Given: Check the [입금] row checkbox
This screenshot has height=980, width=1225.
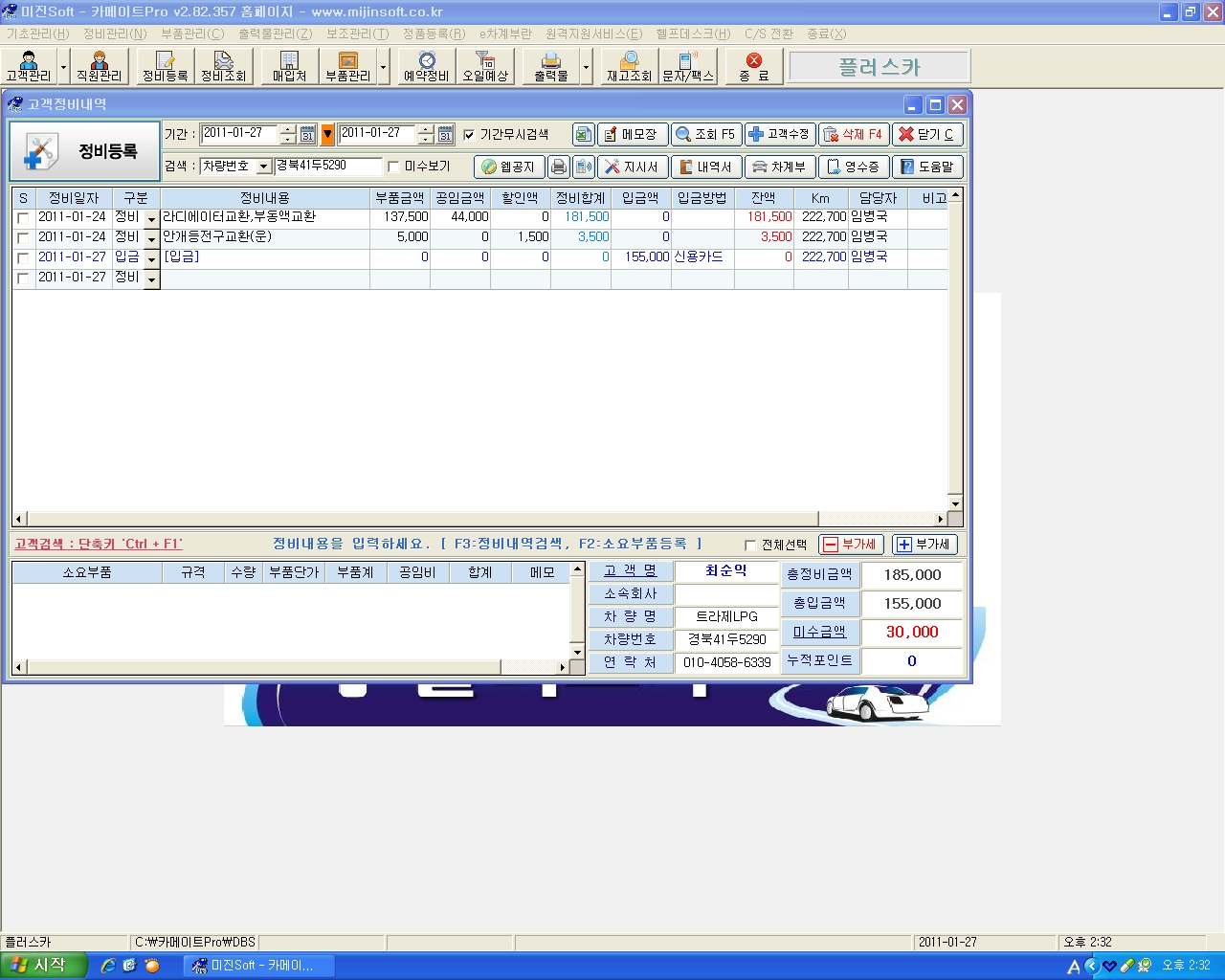Looking at the screenshot, I should tap(23, 258).
